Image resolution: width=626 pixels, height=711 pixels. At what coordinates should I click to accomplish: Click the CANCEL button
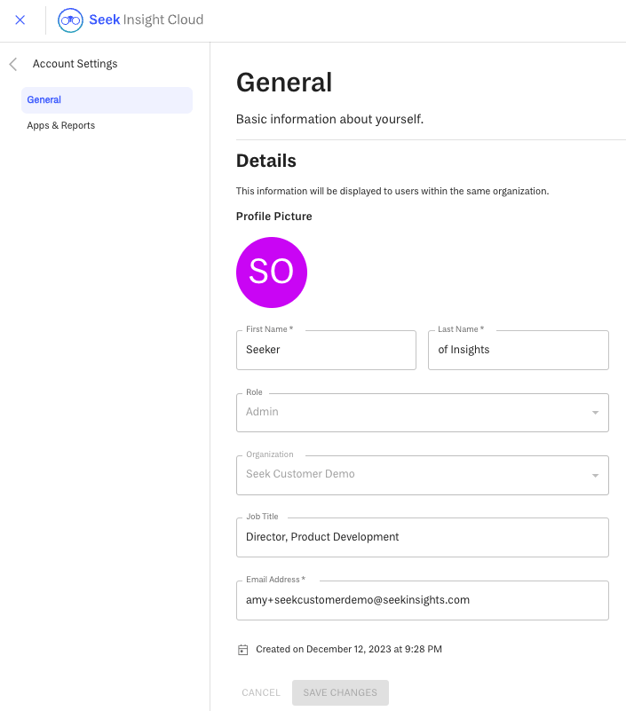(261, 692)
